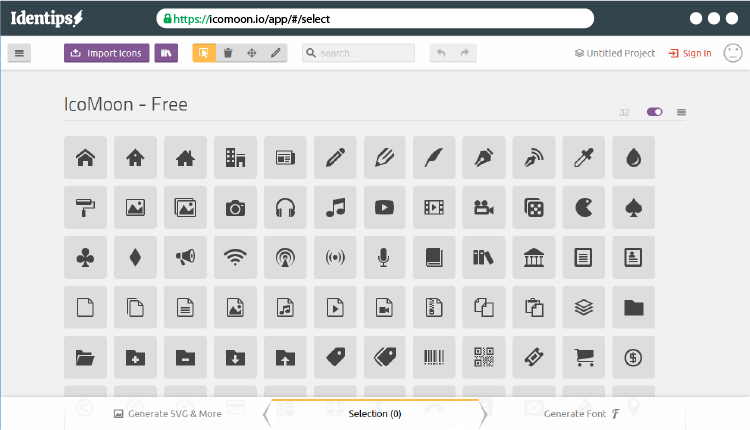
Task: Click the undo arrow
Action: point(441,53)
